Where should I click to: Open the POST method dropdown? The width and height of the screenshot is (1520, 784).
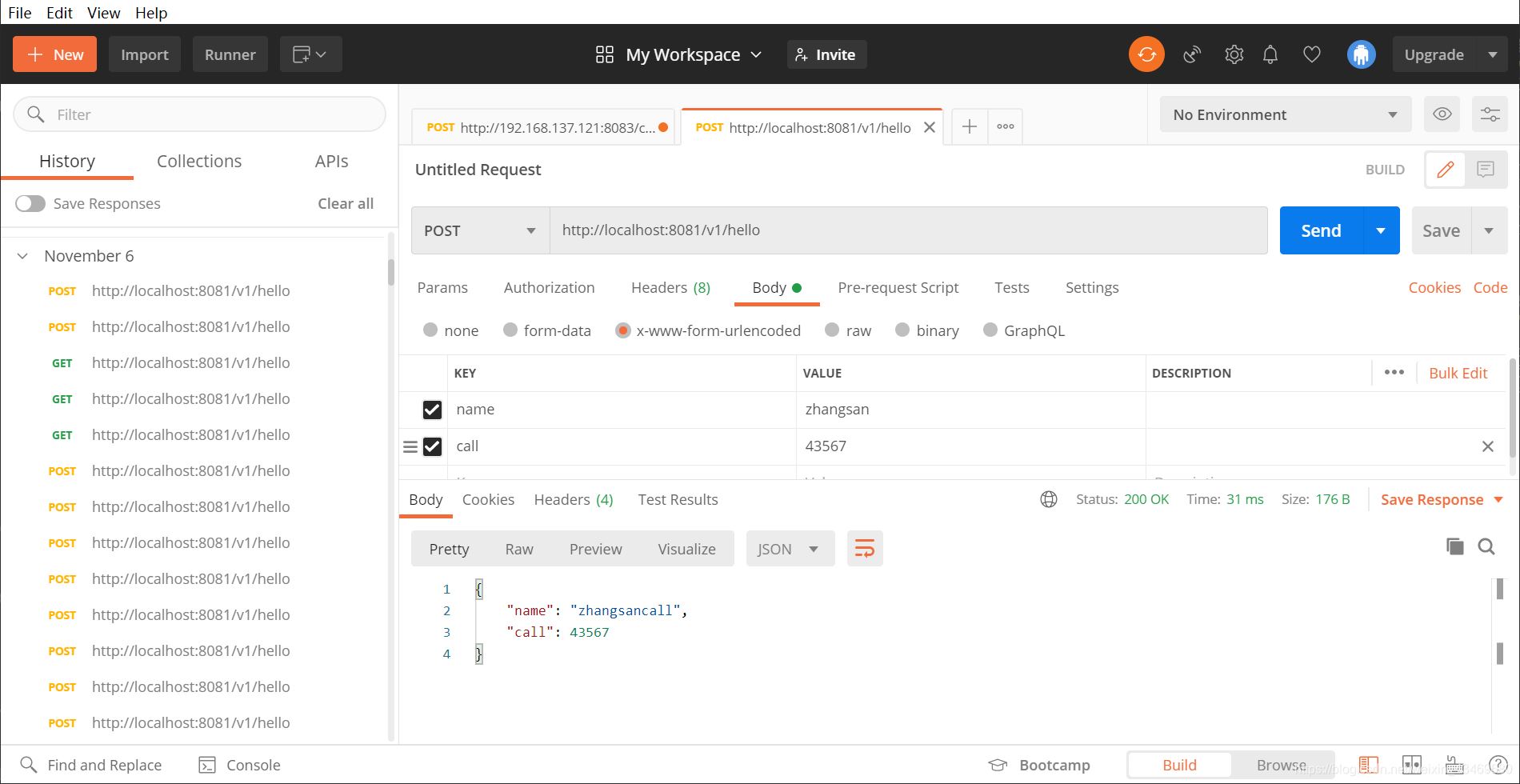pos(478,230)
